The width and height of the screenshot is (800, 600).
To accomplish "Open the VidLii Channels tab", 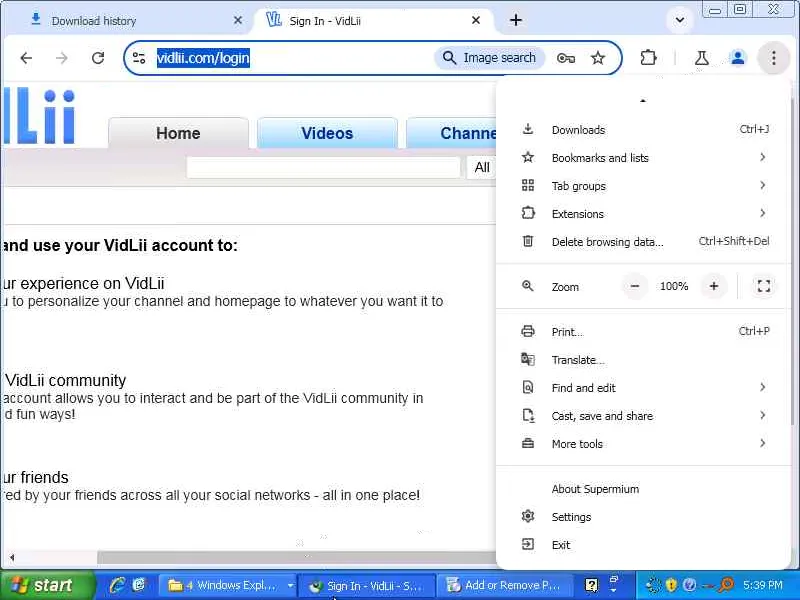I will 452,133.
